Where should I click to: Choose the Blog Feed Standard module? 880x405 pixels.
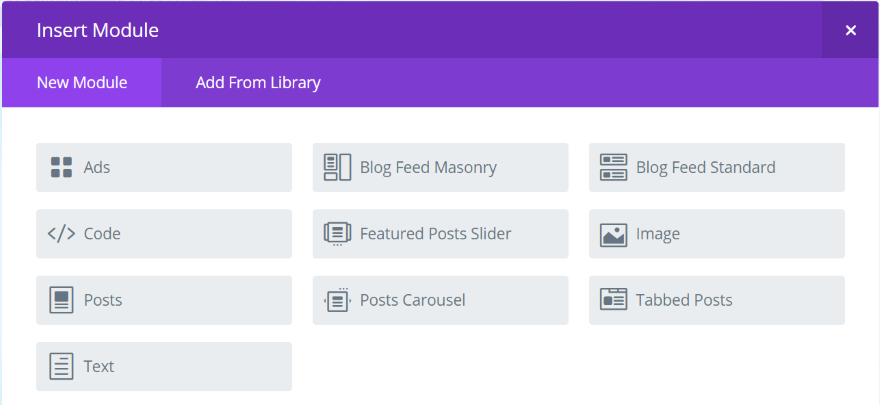(716, 167)
